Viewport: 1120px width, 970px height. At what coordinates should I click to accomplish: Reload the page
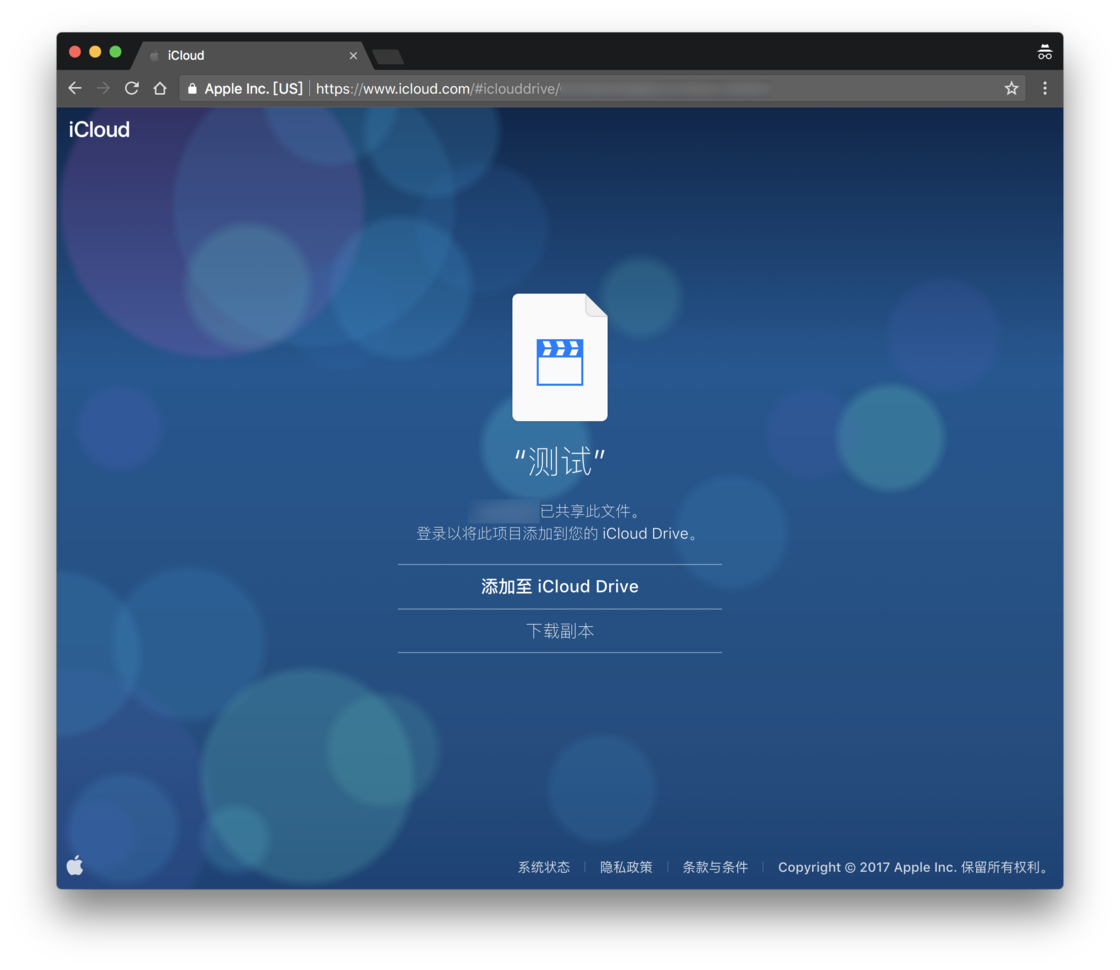pyautogui.click(x=132, y=88)
